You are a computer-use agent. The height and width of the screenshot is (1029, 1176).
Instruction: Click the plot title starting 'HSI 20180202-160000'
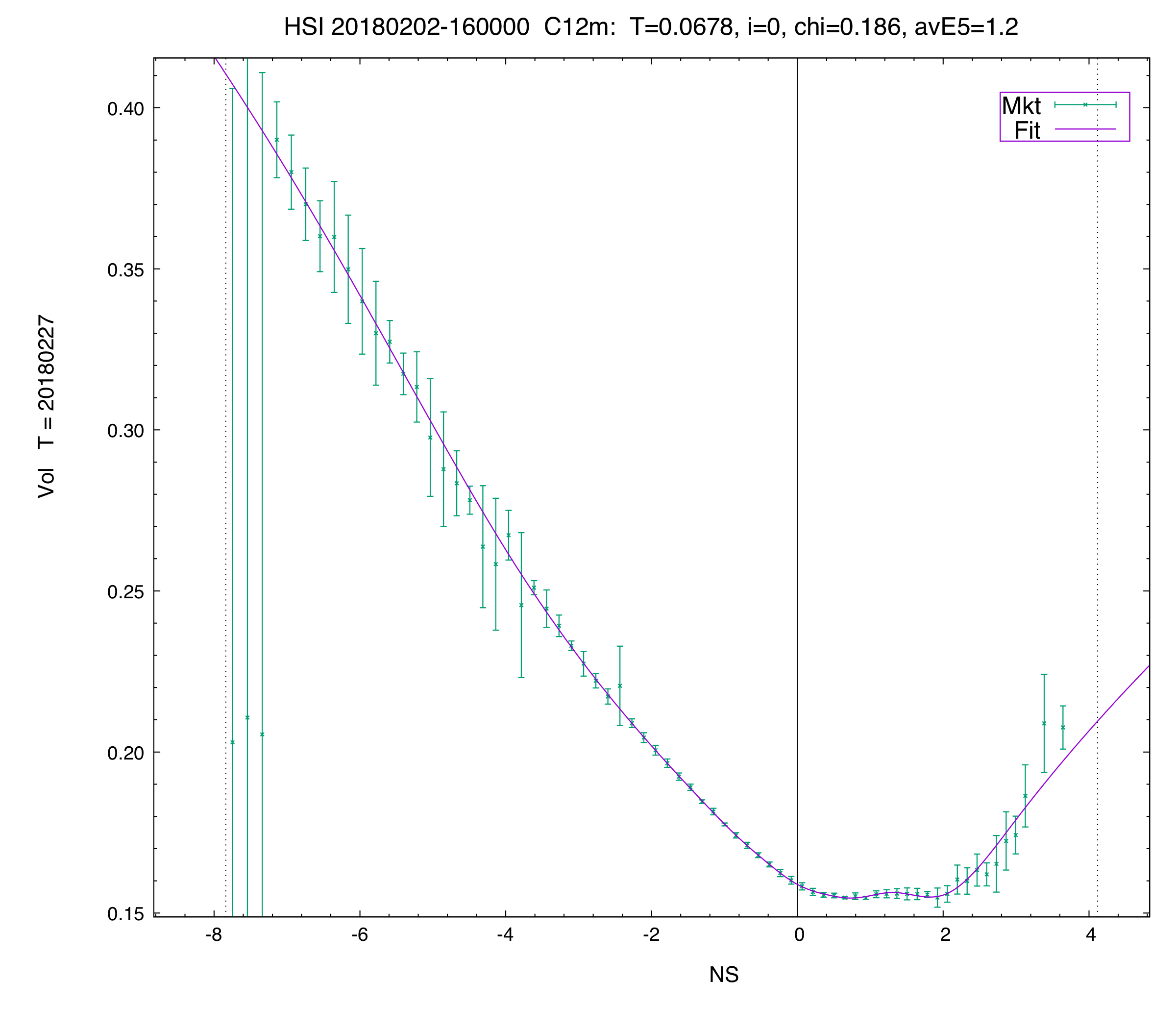point(651,27)
